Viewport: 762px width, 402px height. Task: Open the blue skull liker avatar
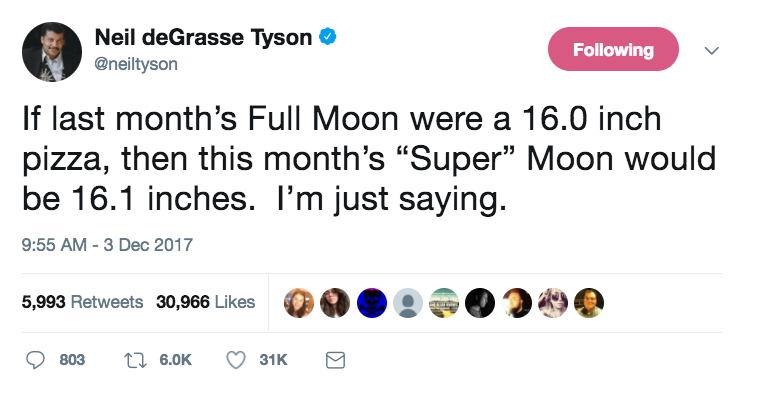tap(371, 301)
